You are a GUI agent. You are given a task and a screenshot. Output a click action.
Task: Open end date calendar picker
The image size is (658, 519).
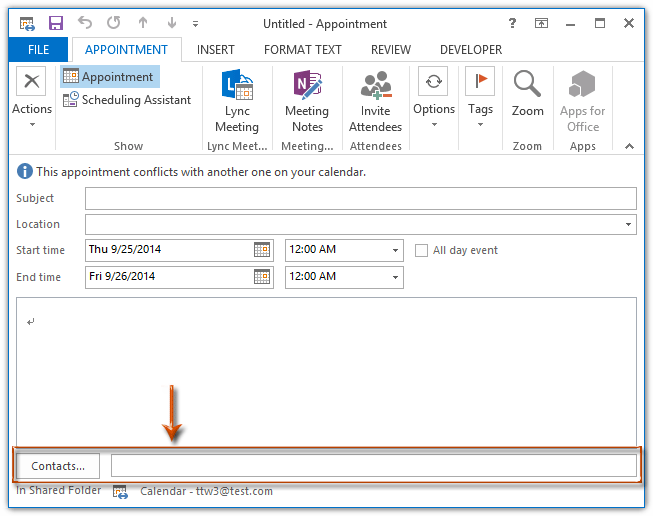click(x=262, y=277)
